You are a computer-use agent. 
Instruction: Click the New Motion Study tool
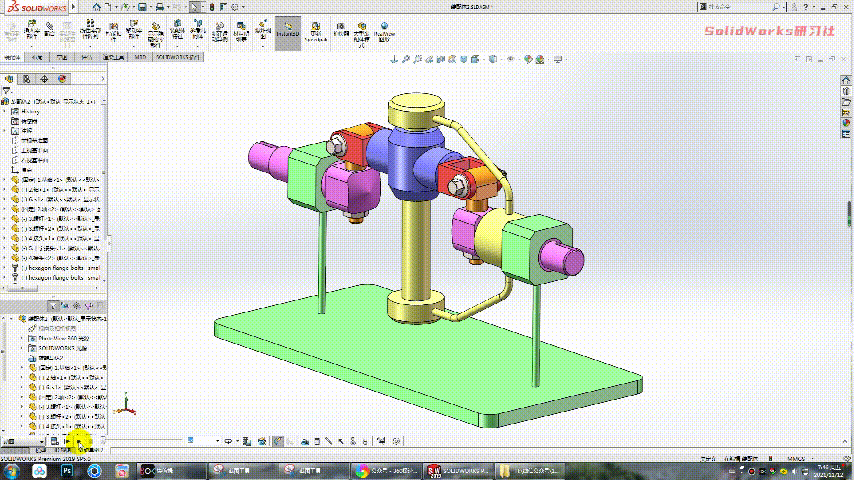click(219, 32)
